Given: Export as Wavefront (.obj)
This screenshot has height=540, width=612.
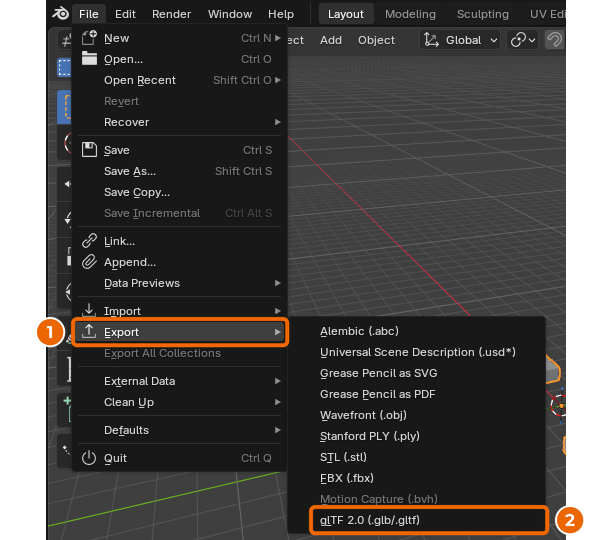Looking at the screenshot, I should (x=416, y=415).
